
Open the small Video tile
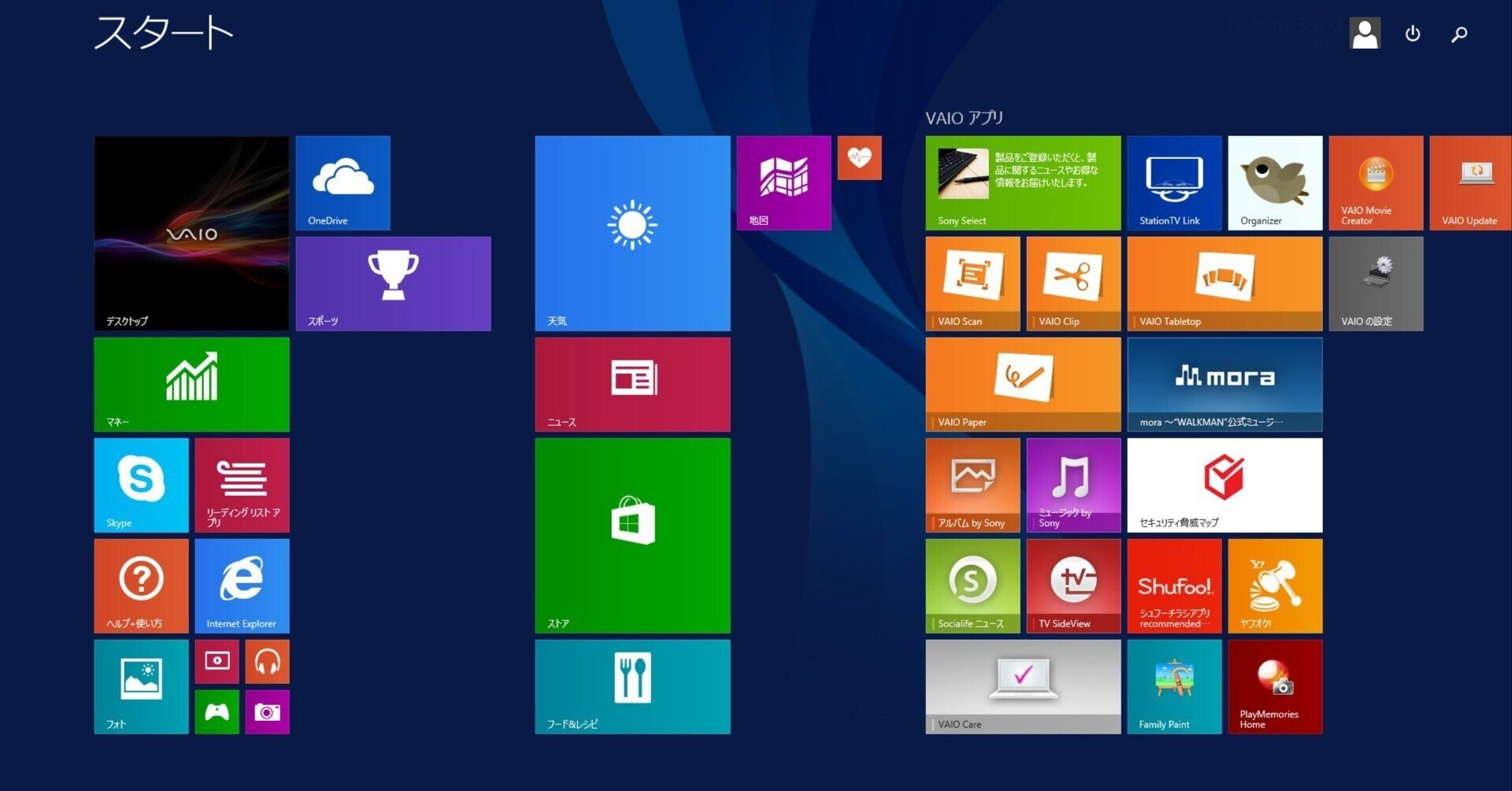[217, 661]
